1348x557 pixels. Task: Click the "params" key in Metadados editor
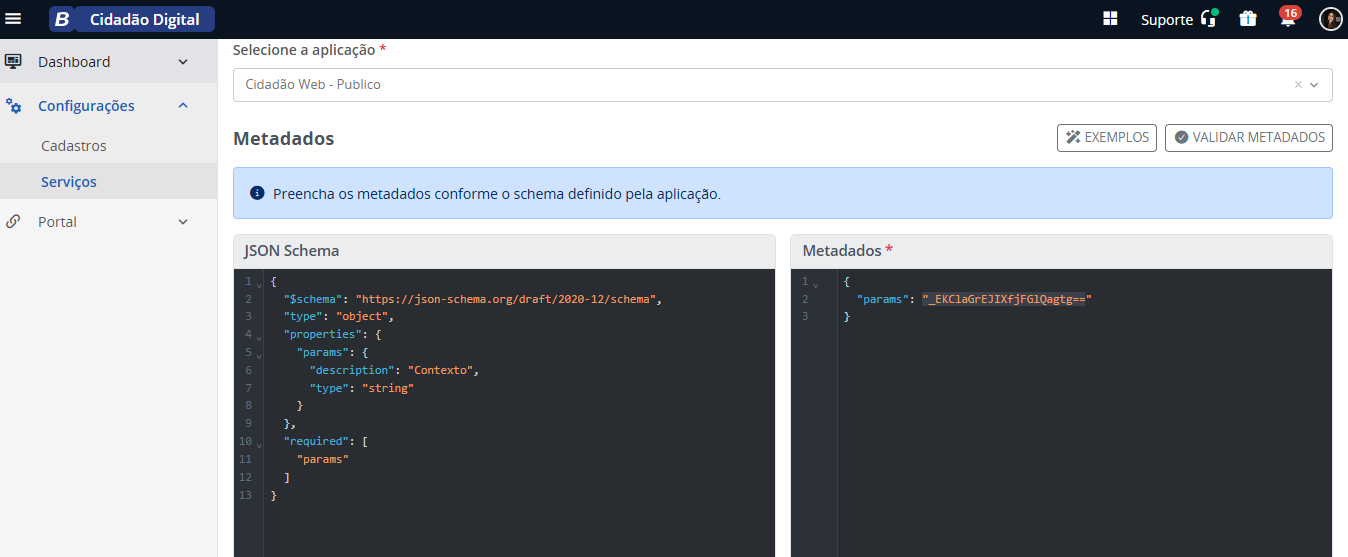coord(883,299)
